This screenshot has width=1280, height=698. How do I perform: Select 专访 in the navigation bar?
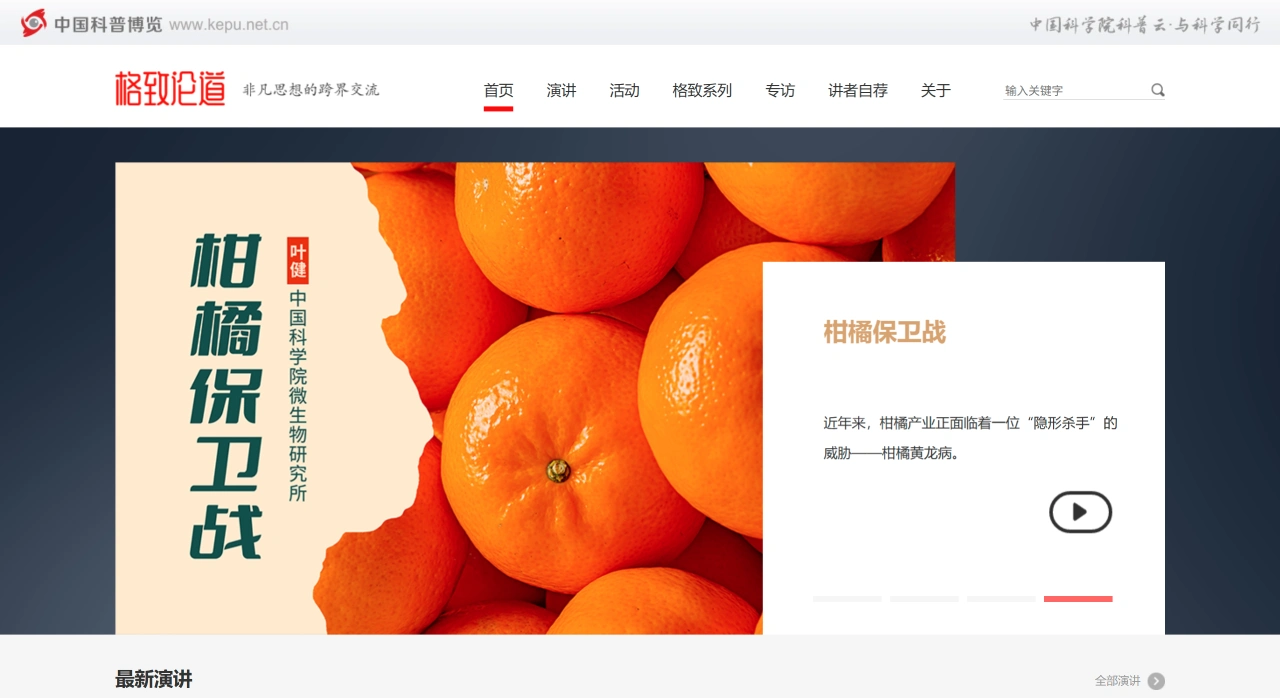coord(780,91)
